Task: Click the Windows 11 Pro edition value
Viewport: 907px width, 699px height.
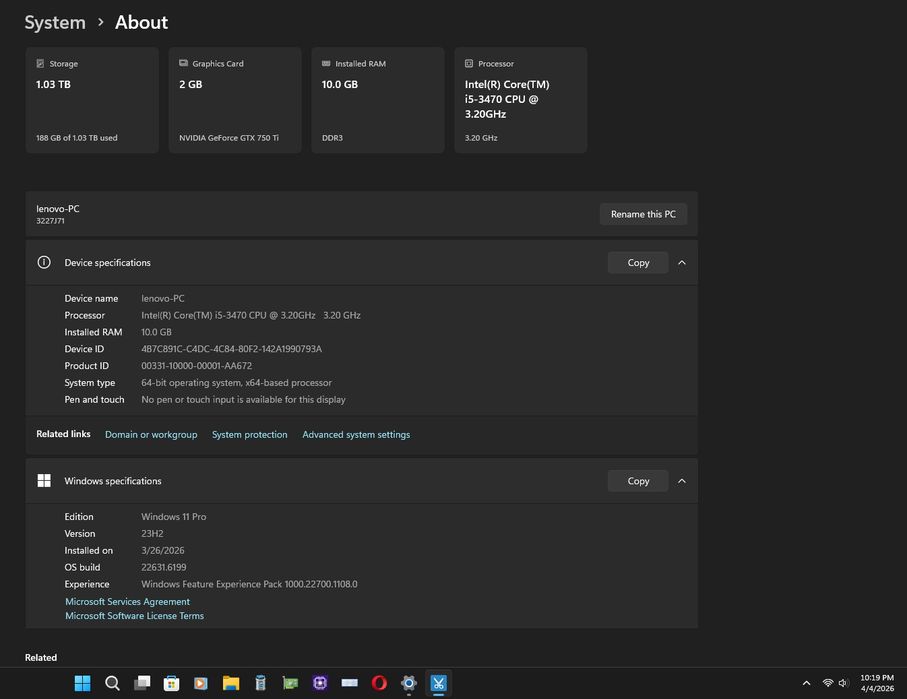Action: point(174,517)
